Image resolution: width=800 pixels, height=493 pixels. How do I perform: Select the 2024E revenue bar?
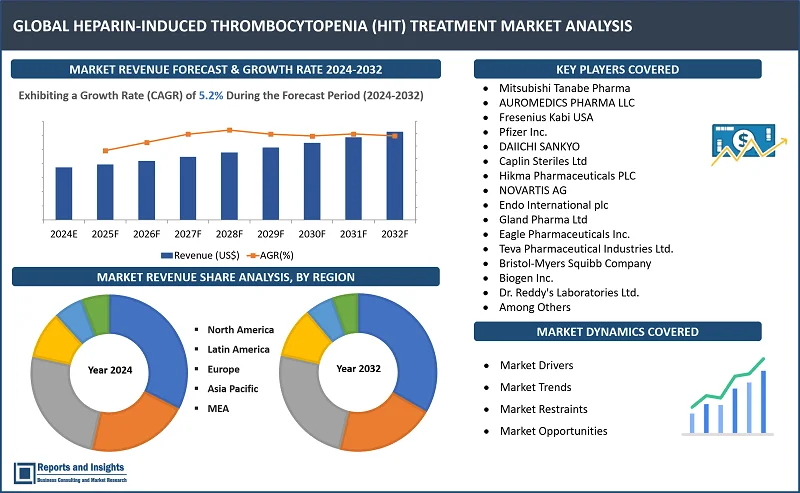pos(64,193)
